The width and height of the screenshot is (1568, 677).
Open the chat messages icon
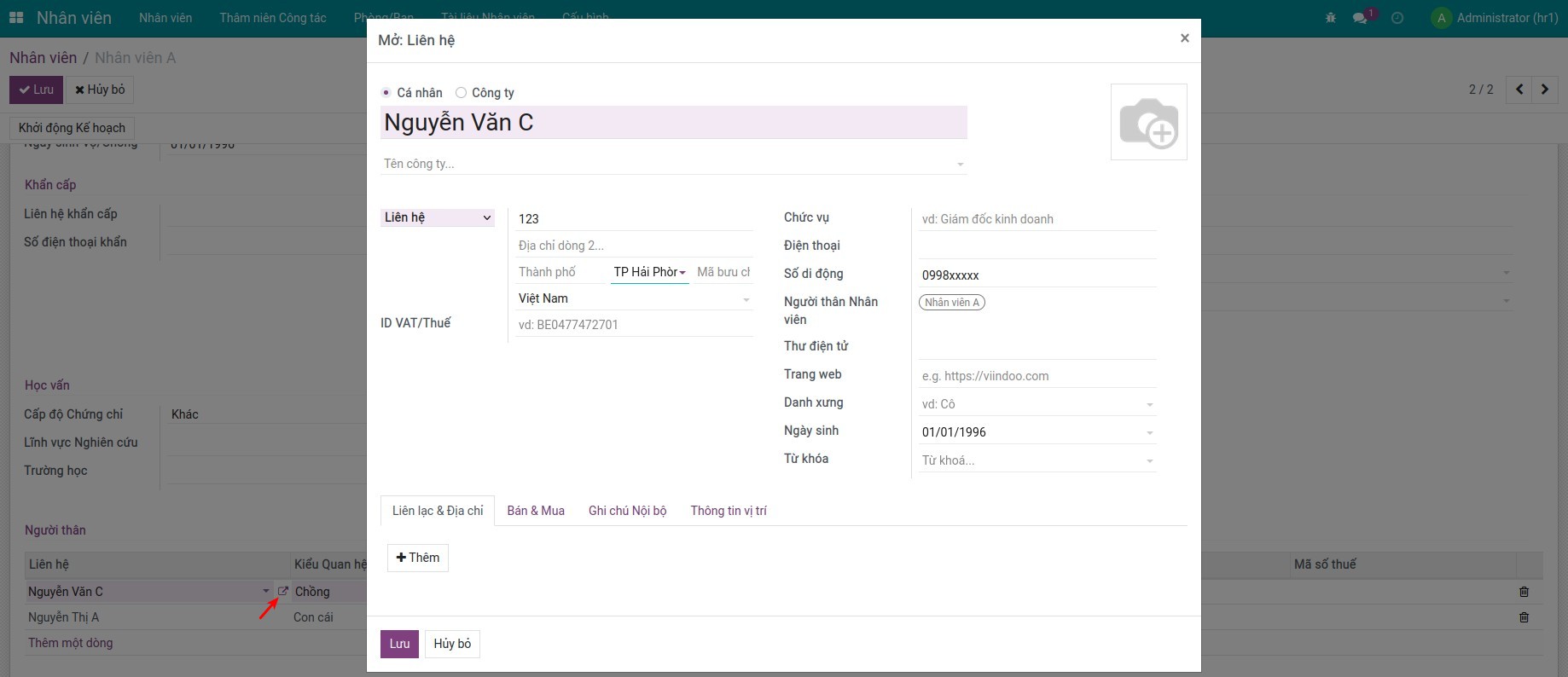click(x=1360, y=18)
